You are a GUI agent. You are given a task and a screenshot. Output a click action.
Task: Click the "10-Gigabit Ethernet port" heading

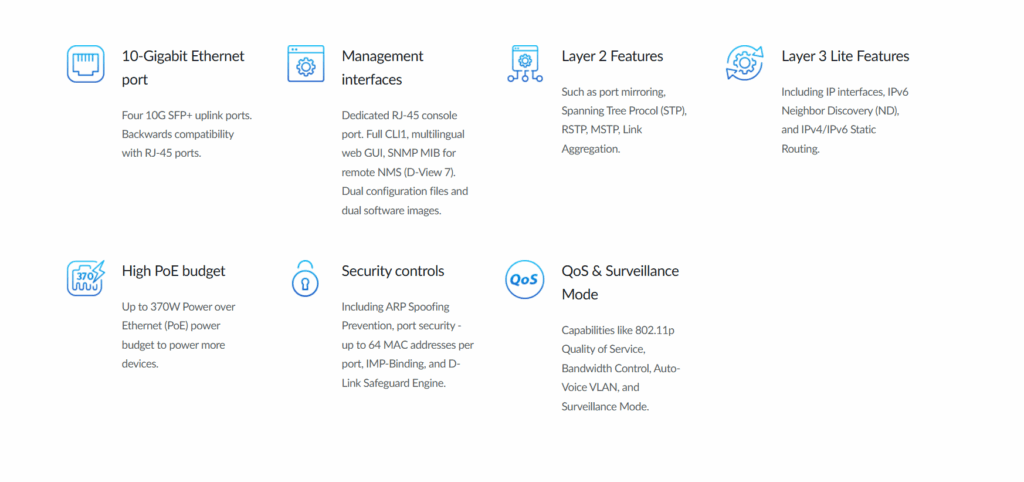(183, 68)
